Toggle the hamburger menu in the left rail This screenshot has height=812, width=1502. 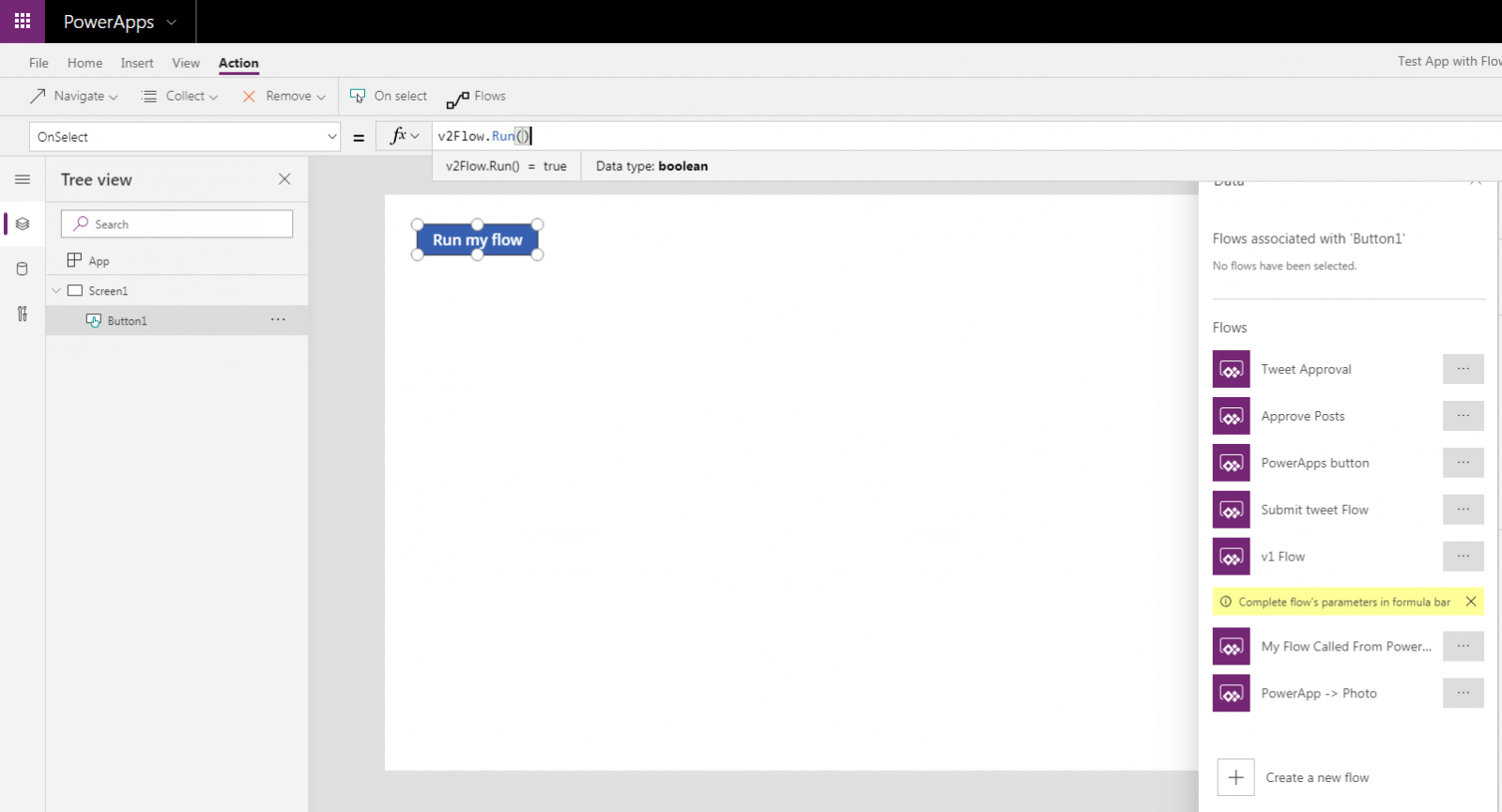point(23,179)
